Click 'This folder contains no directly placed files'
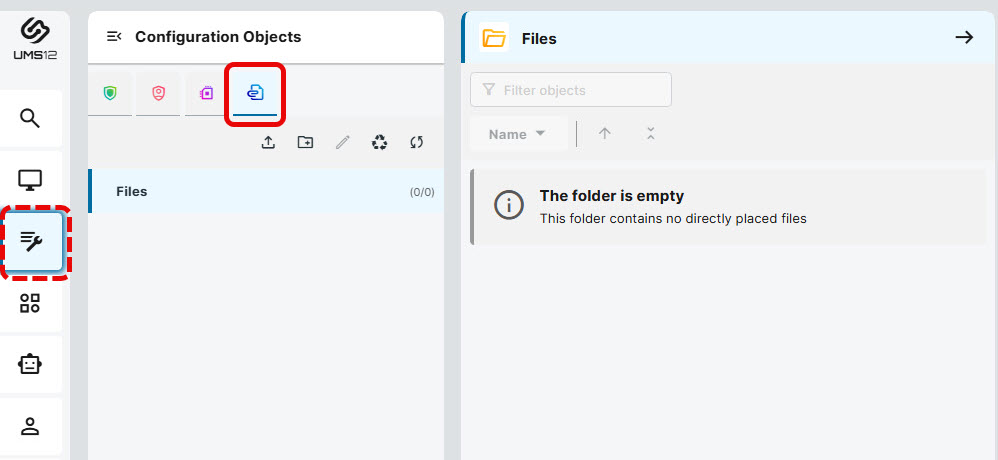Viewport: 998px width, 460px height. click(673, 219)
